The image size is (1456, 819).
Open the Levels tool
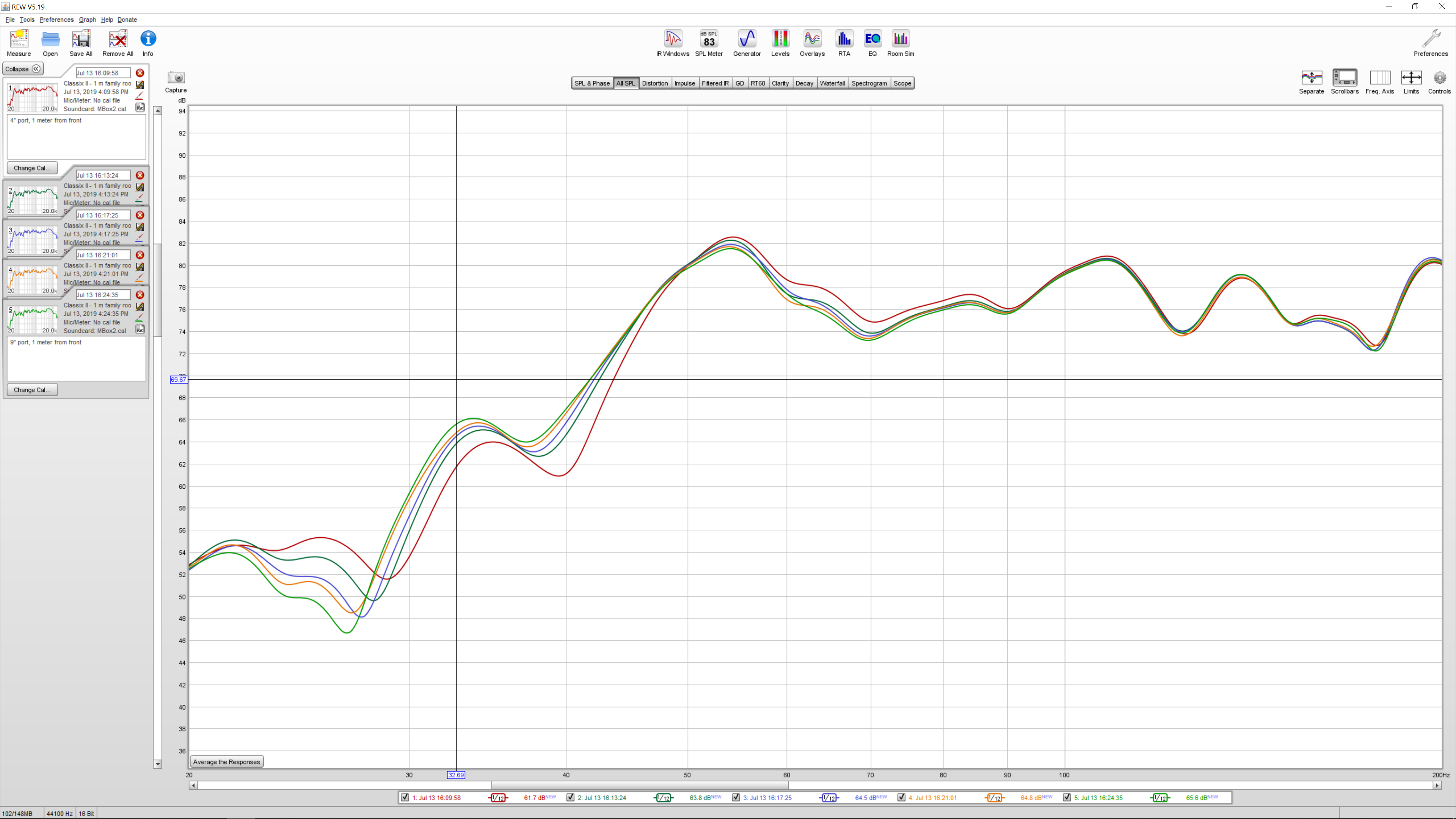(780, 43)
